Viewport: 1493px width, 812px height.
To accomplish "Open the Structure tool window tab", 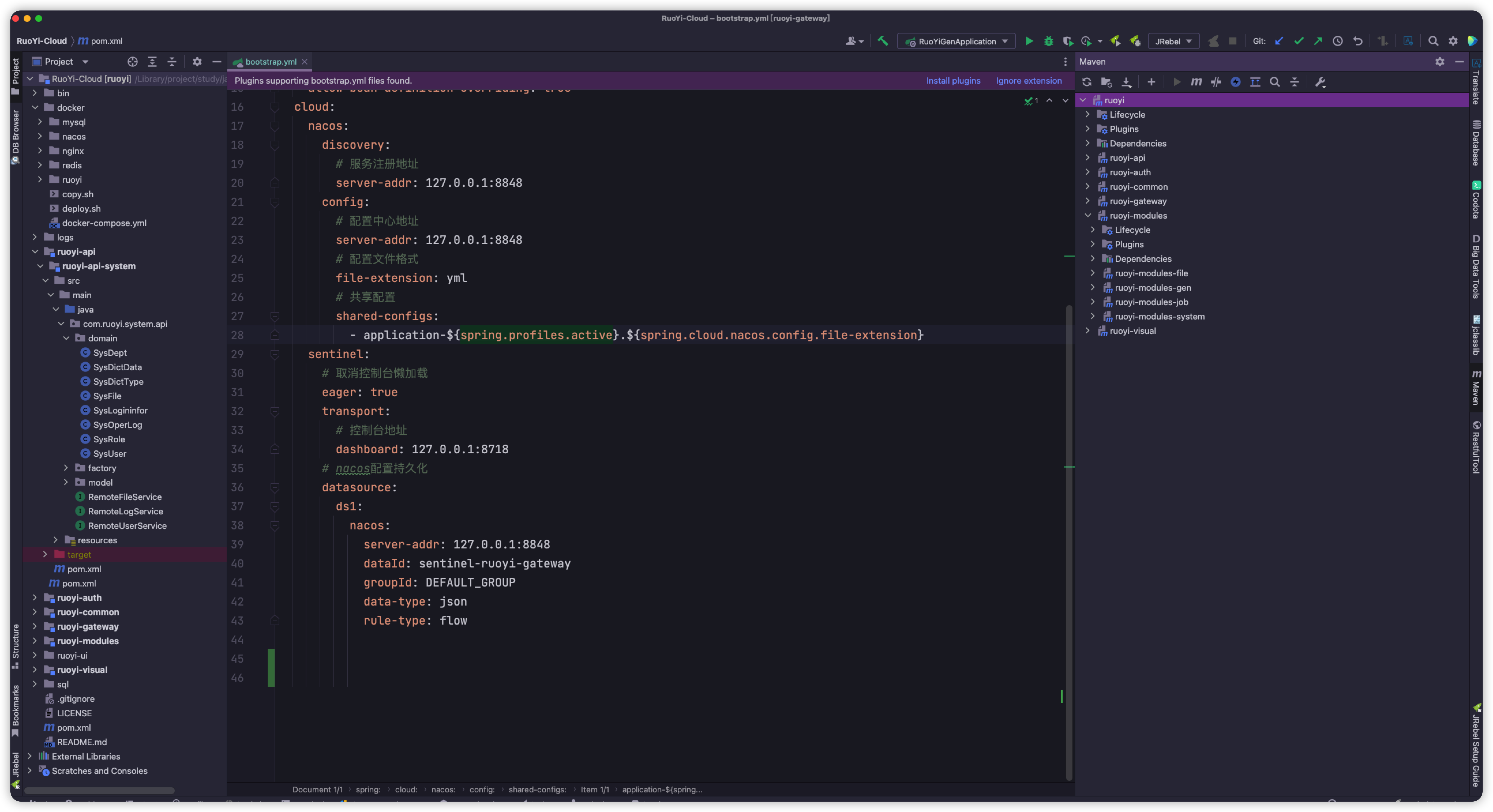I will coord(16,646).
